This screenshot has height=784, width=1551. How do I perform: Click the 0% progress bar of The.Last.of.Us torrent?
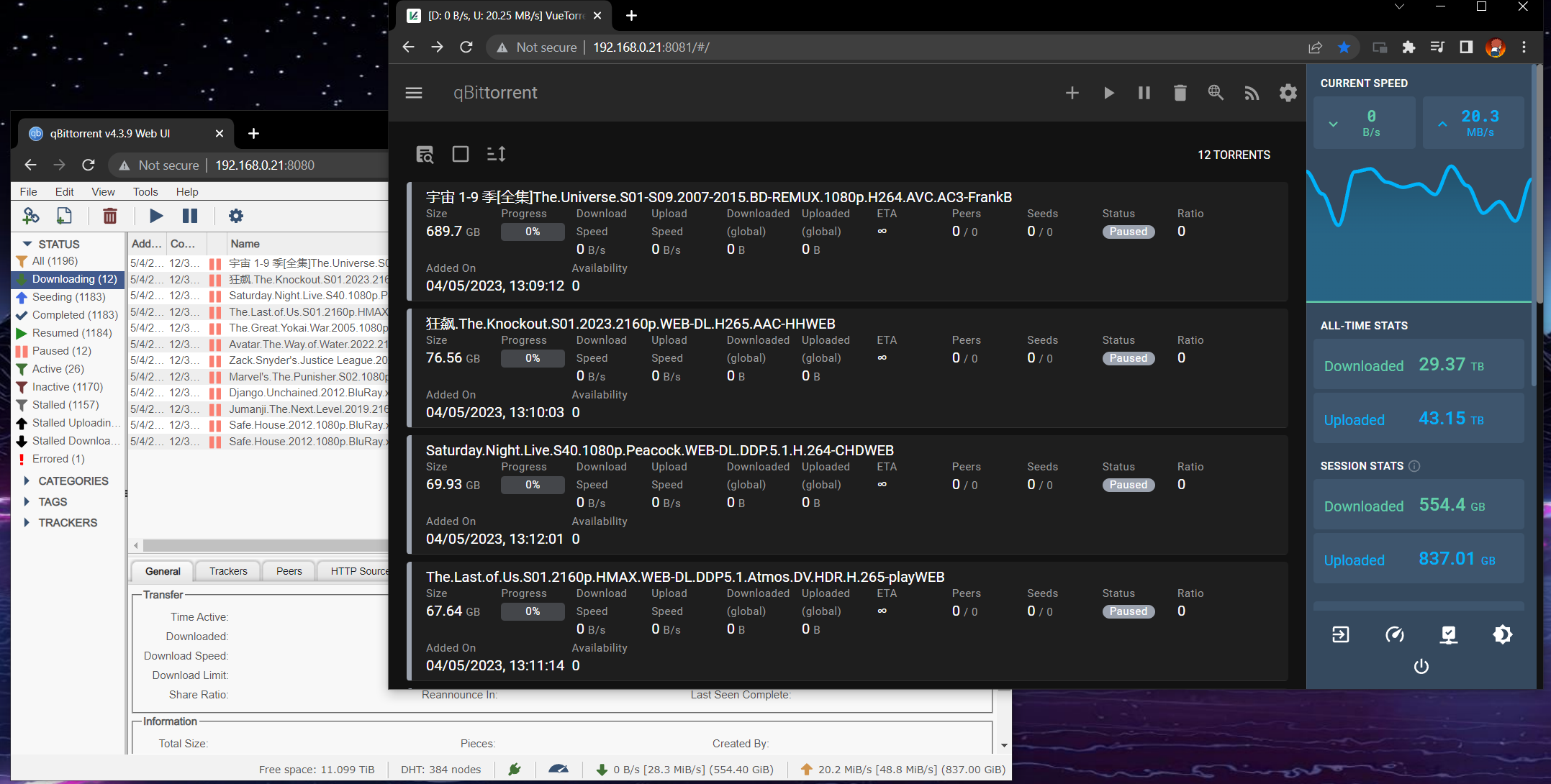533,611
